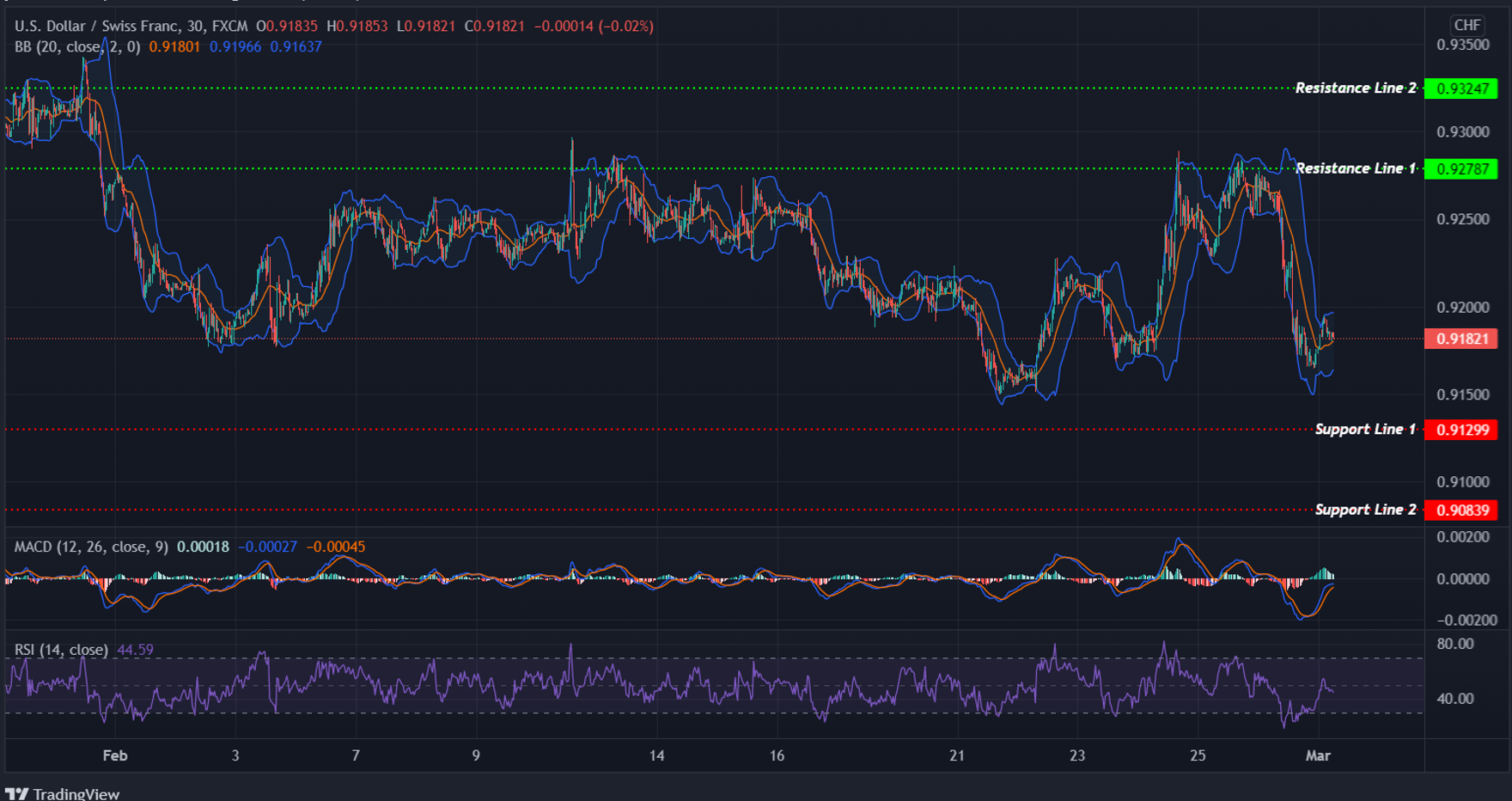This screenshot has width=1512, height=801.
Task: Click the Resistance Line 1 price label 0.92787
Action: (x=1461, y=168)
